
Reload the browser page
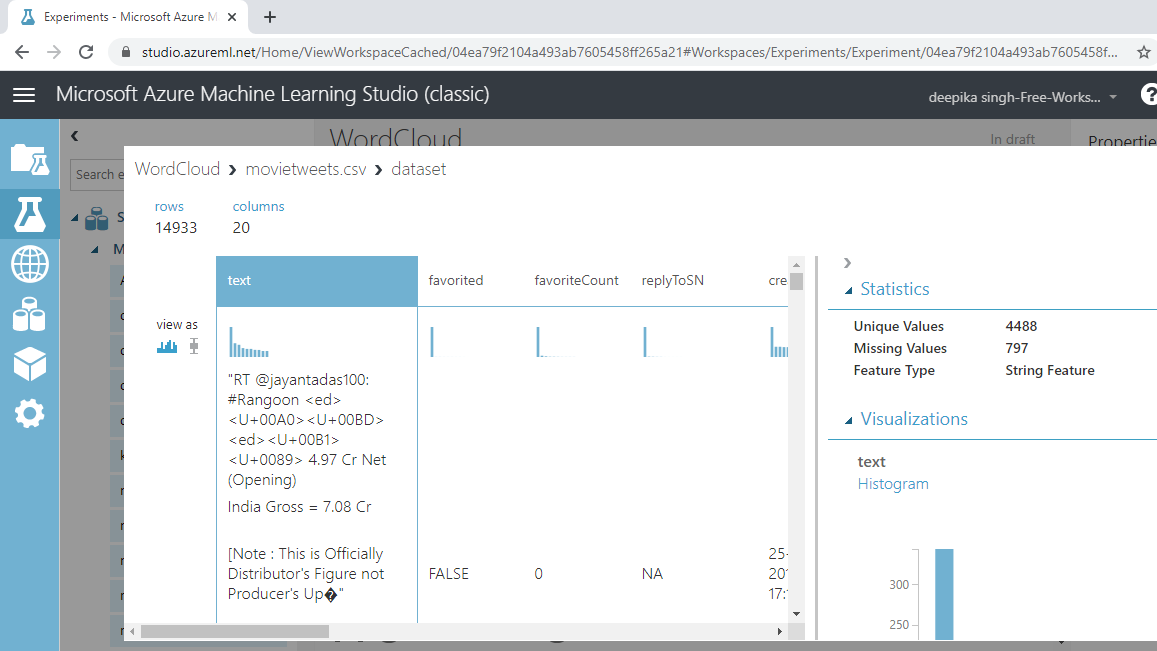point(86,52)
